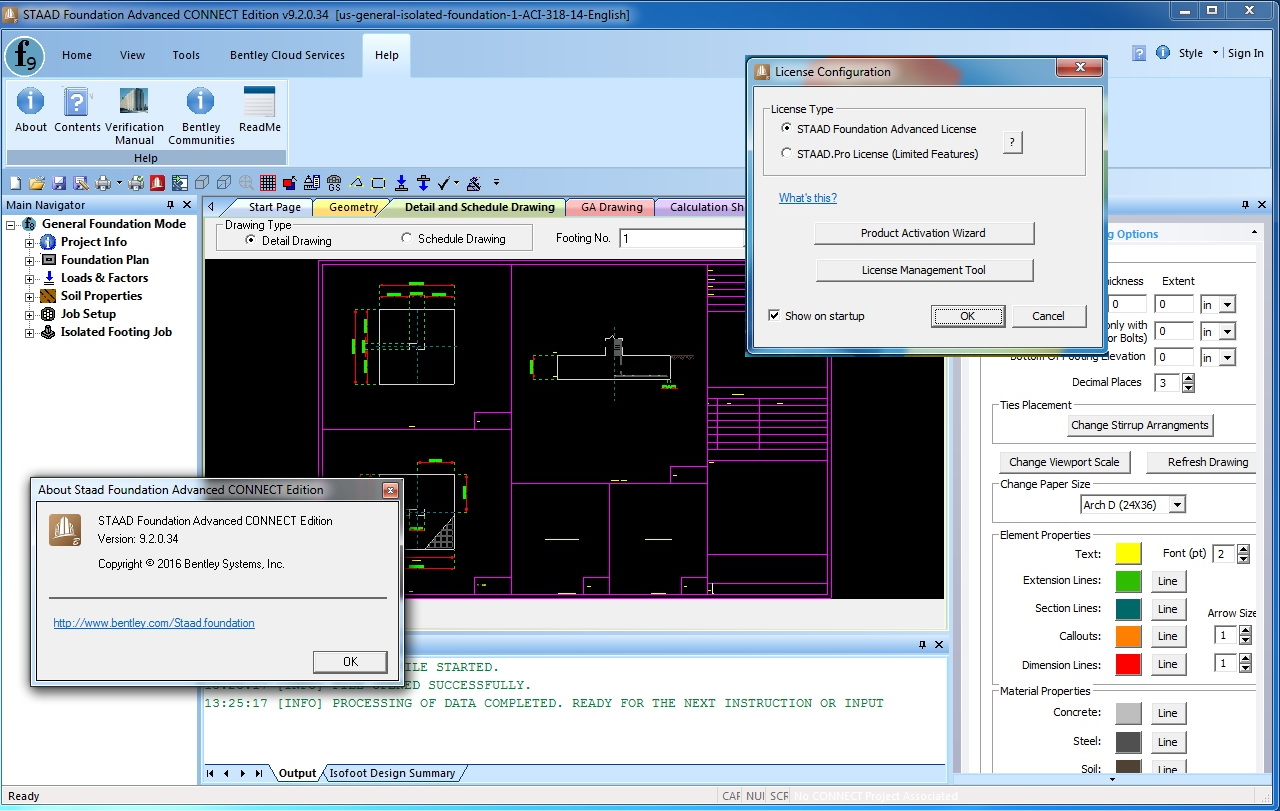
Task: Select STAAD.Pro License (Limited Features) option
Action: click(x=788, y=154)
